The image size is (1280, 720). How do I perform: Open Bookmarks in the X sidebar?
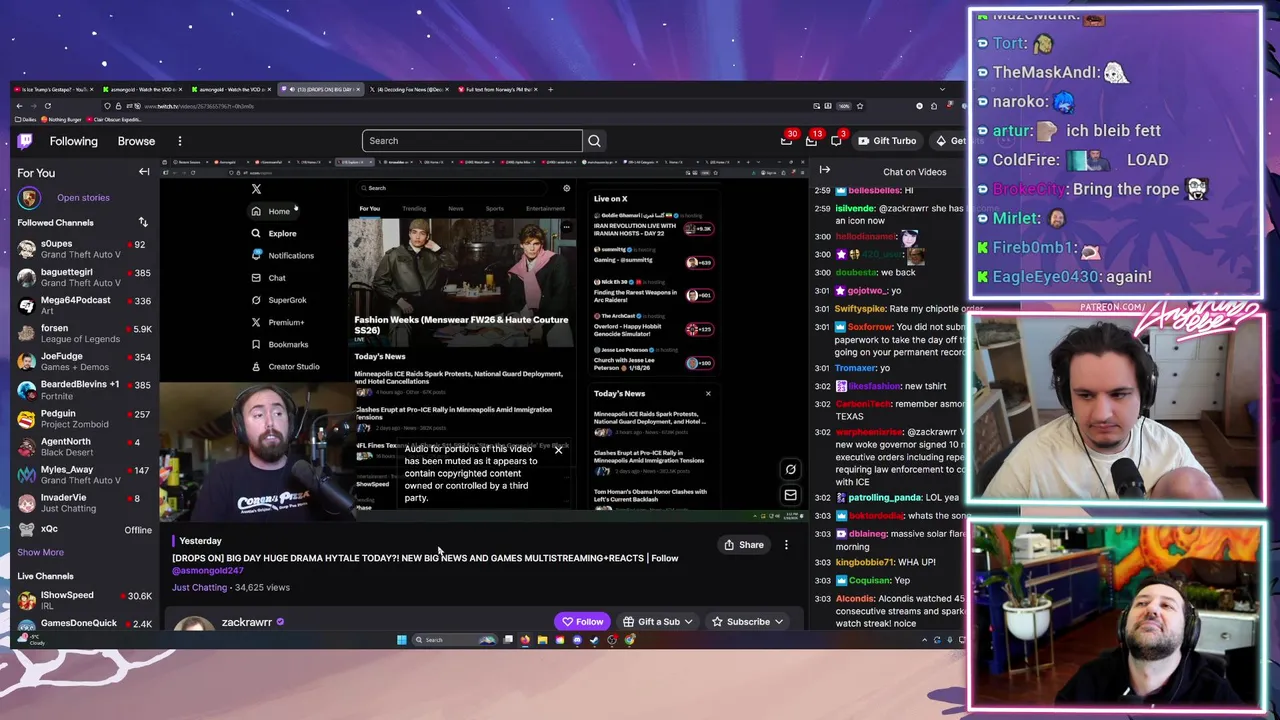(x=280, y=345)
